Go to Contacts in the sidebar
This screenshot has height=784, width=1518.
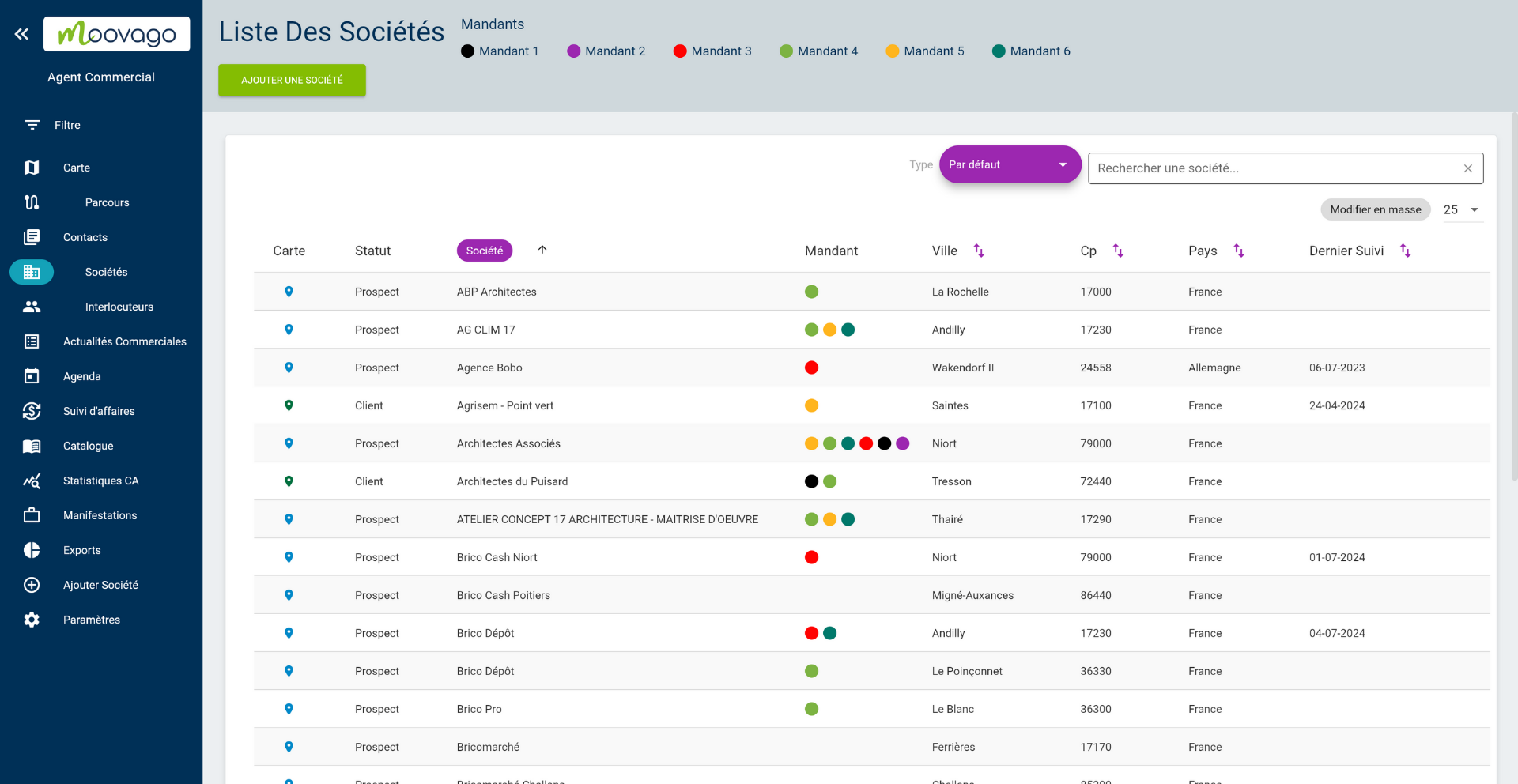point(85,237)
